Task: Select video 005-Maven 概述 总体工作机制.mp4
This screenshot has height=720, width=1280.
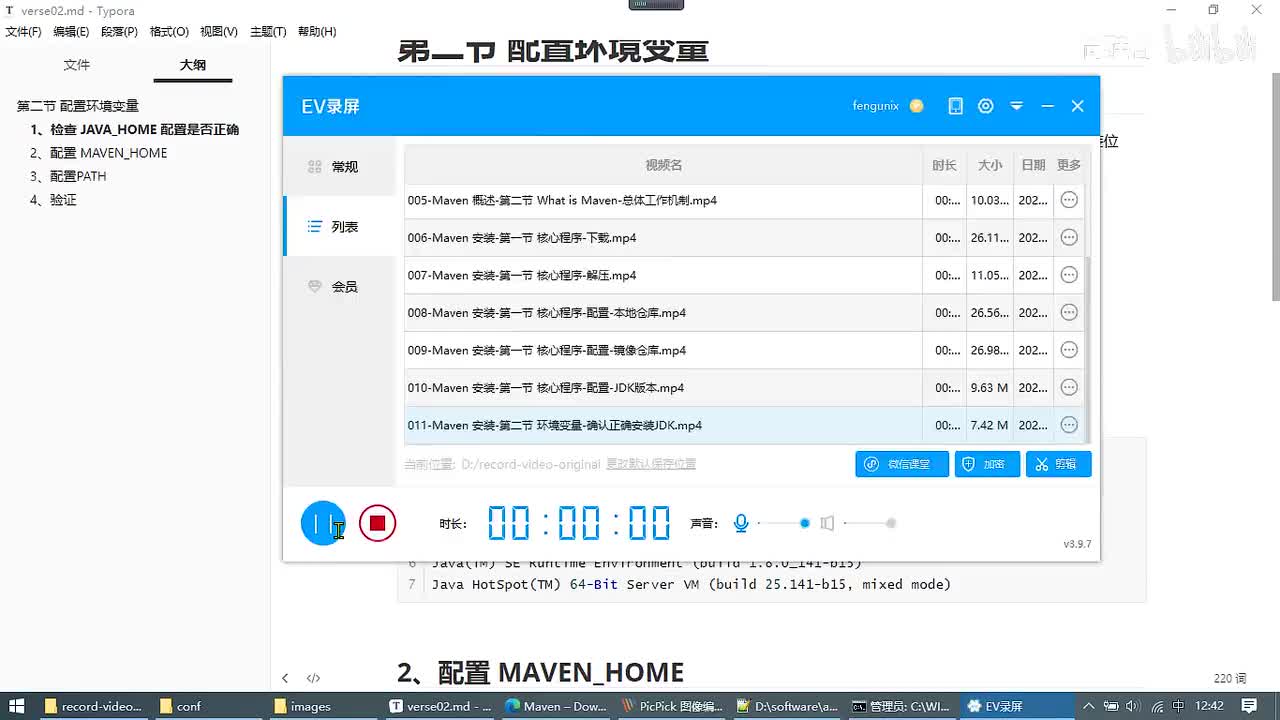Action: click(744, 200)
